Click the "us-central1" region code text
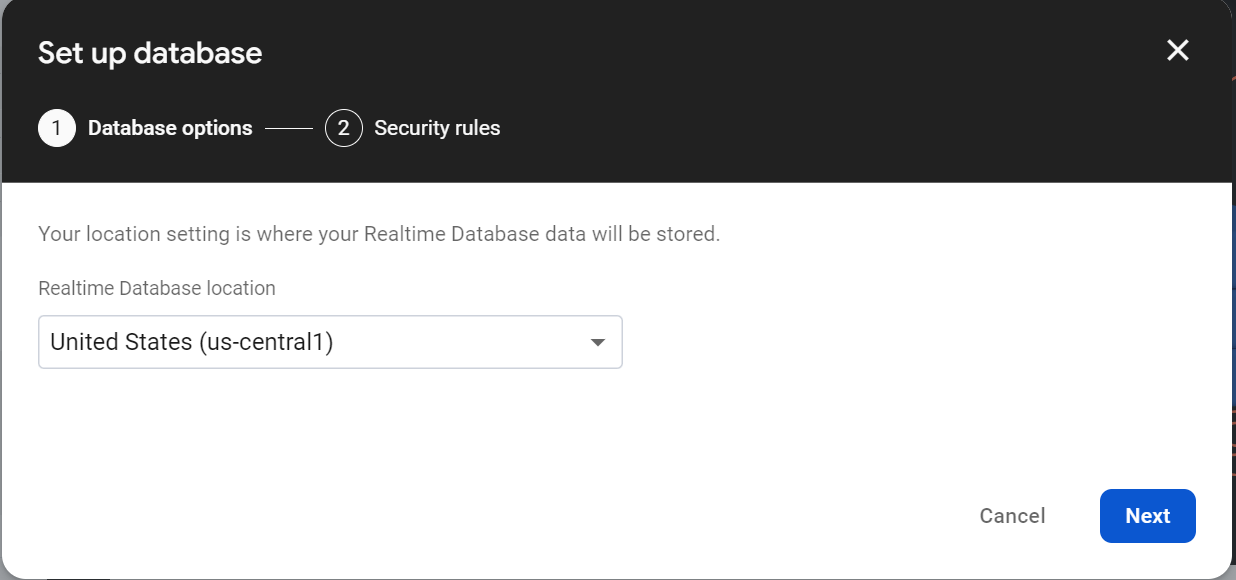Viewport: 1236px width, 580px height. (x=265, y=342)
